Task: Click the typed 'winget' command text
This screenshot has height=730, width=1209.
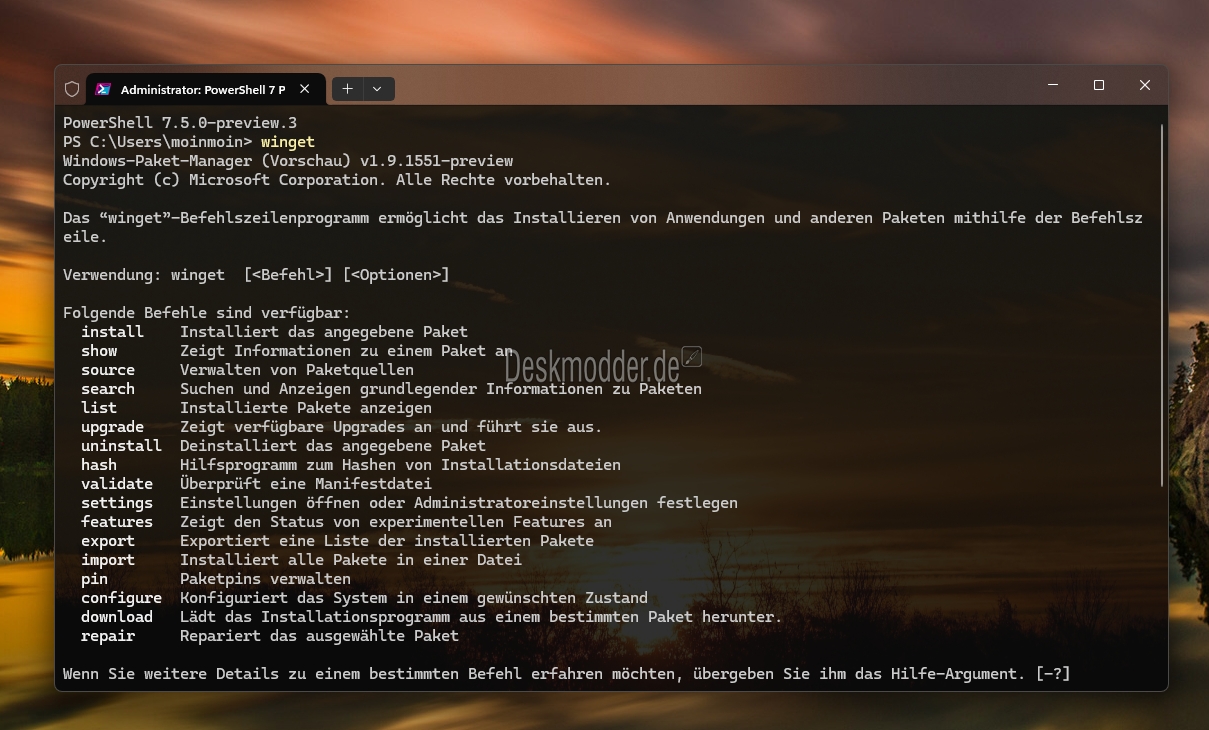Action: point(288,142)
